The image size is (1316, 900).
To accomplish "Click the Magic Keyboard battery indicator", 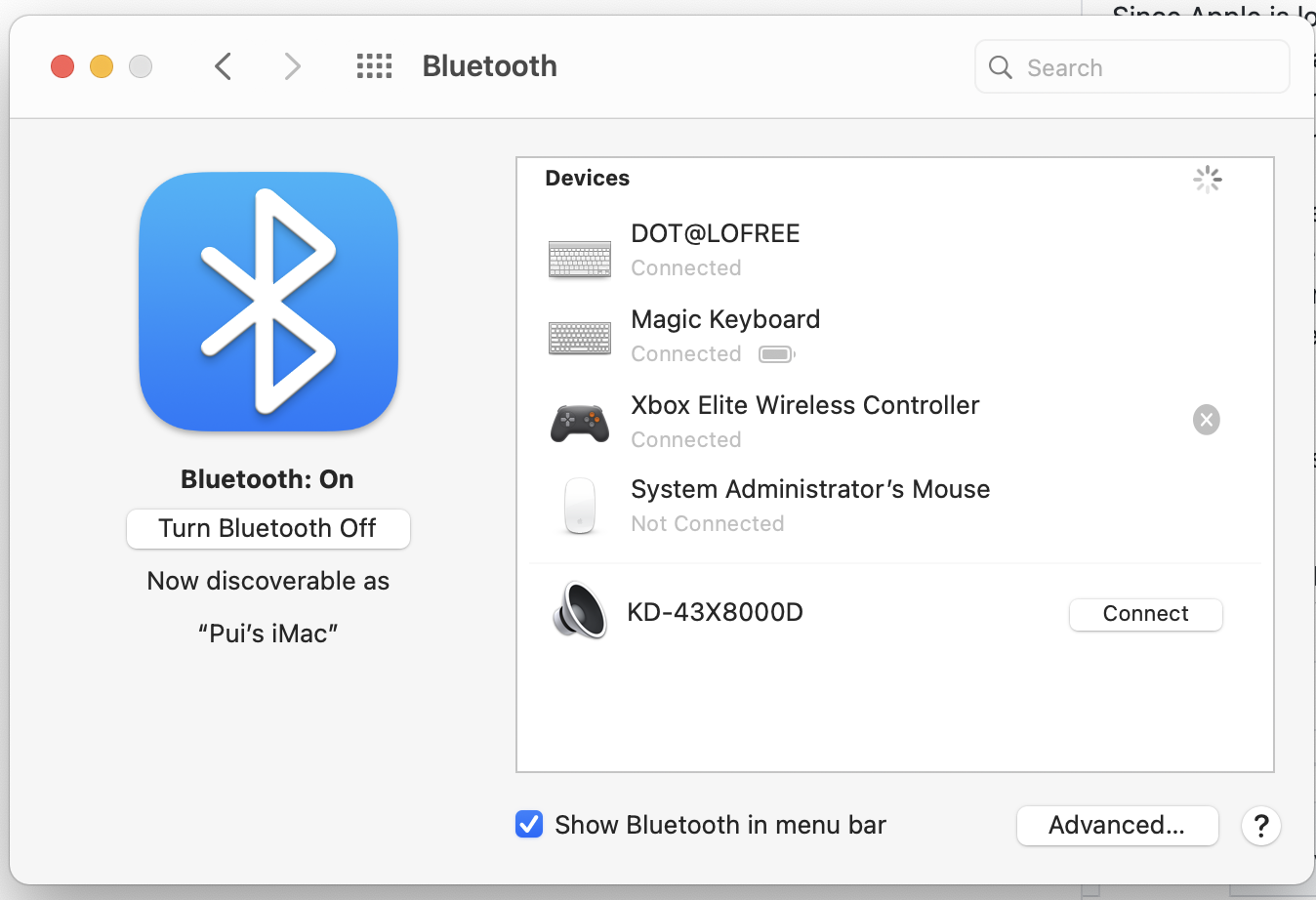I will (x=777, y=353).
